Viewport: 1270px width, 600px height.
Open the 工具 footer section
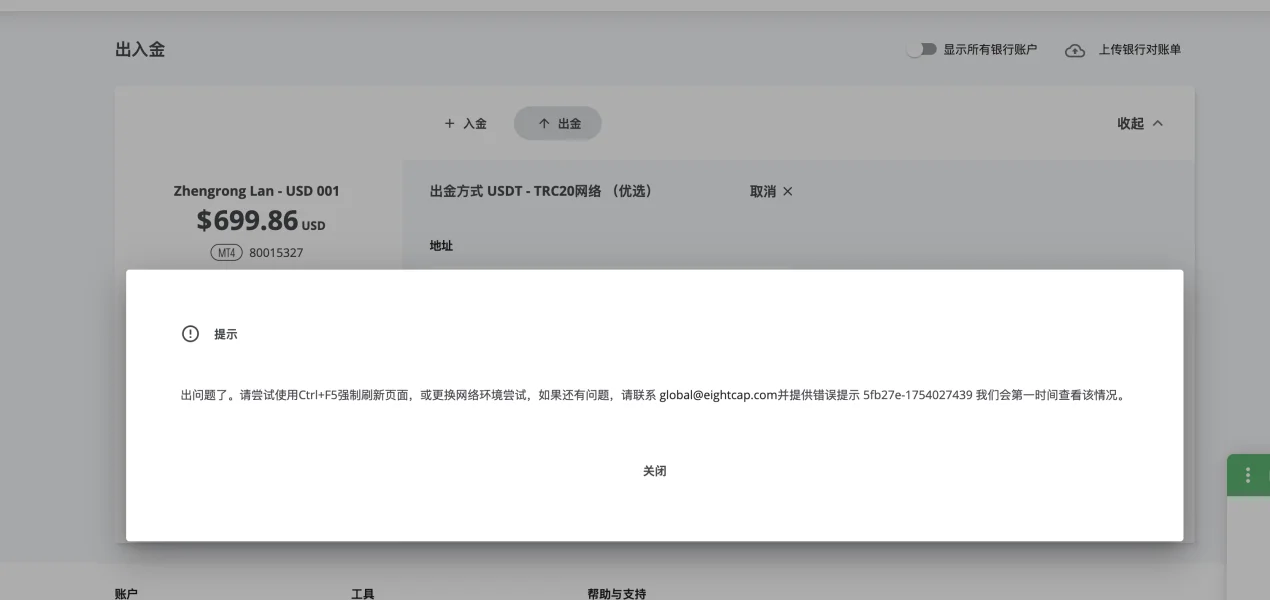(x=362, y=593)
